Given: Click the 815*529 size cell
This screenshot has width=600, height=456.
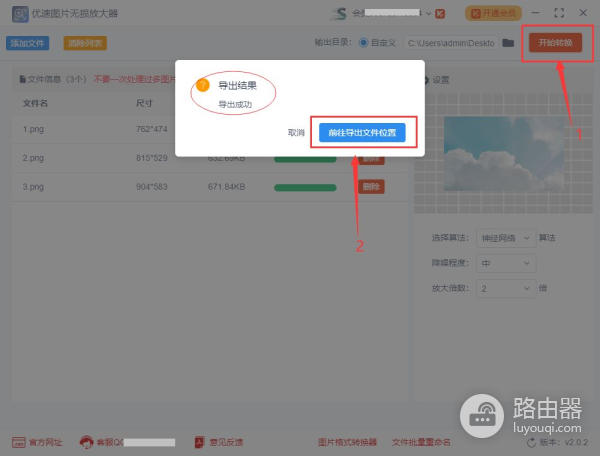Looking at the screenshot, I should coord(152,158).
